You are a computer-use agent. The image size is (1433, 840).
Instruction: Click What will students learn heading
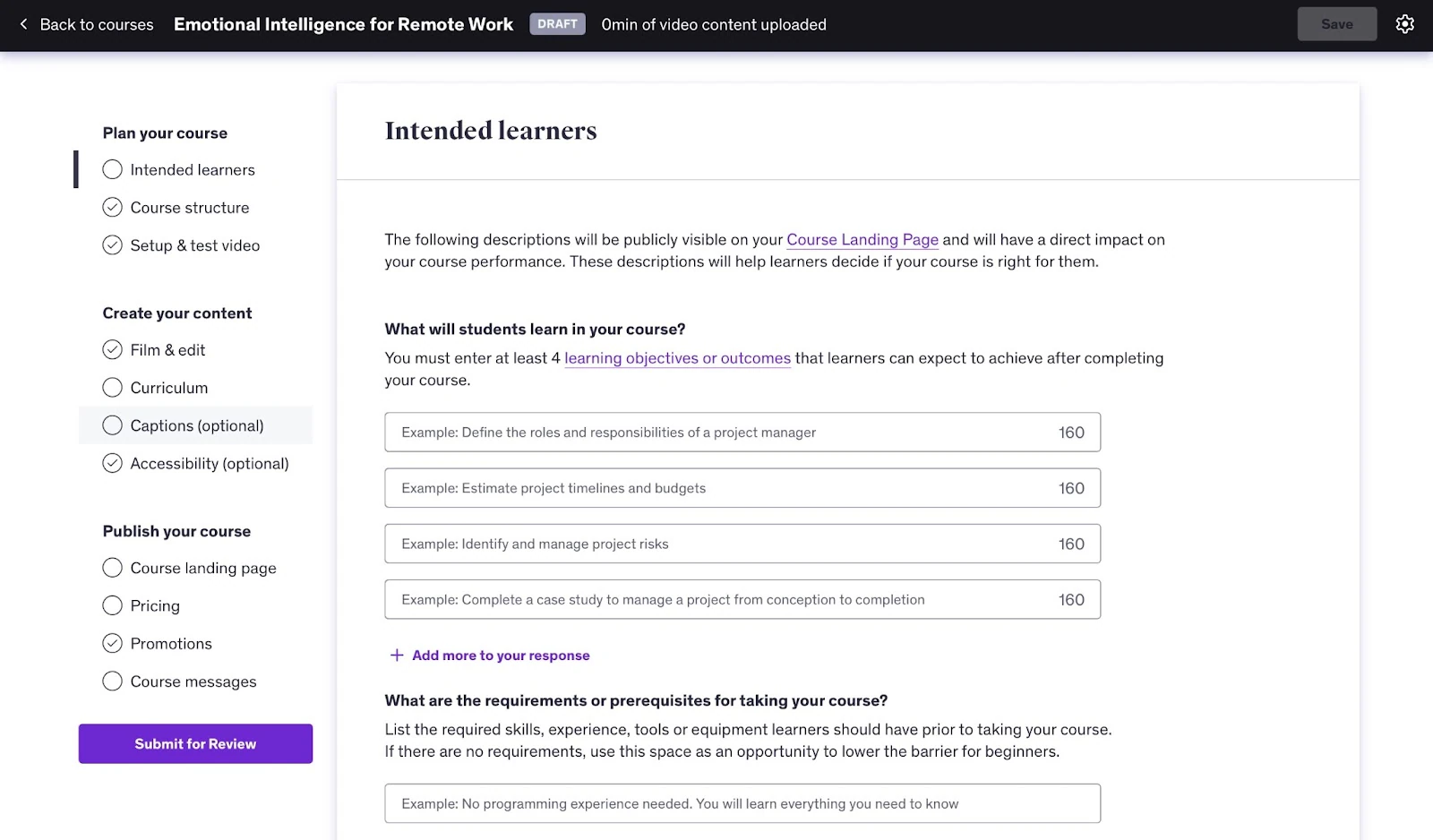click(x=535, y=329)
